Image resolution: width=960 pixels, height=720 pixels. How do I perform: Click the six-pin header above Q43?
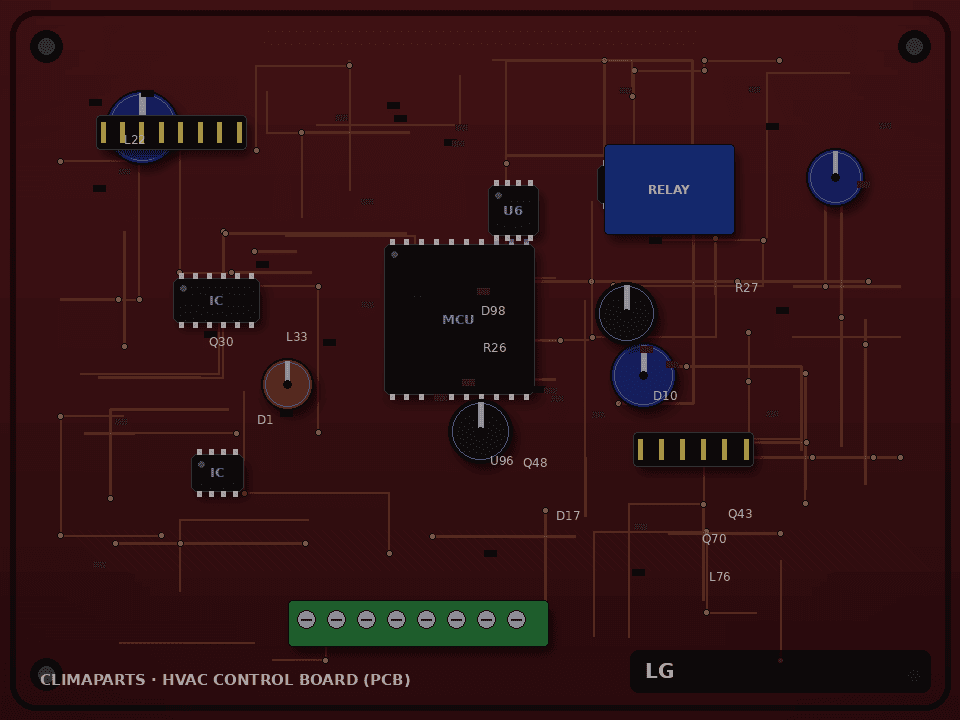(693, 449)
